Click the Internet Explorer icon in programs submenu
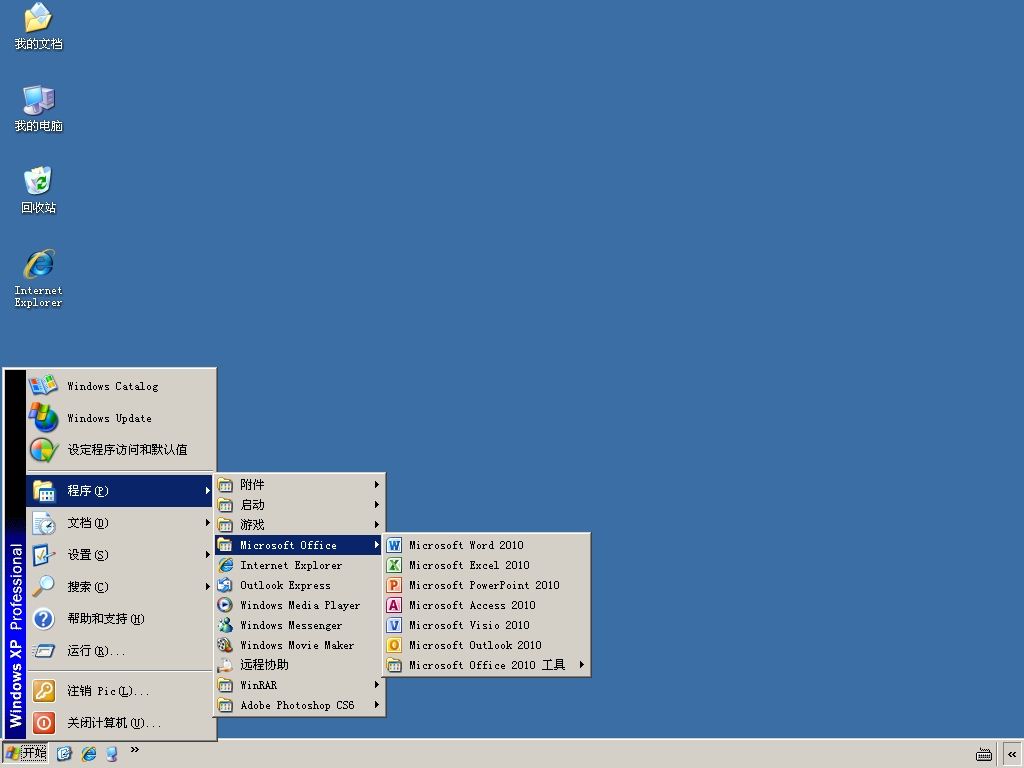The image size is (1024, 768). pos(225,565)
